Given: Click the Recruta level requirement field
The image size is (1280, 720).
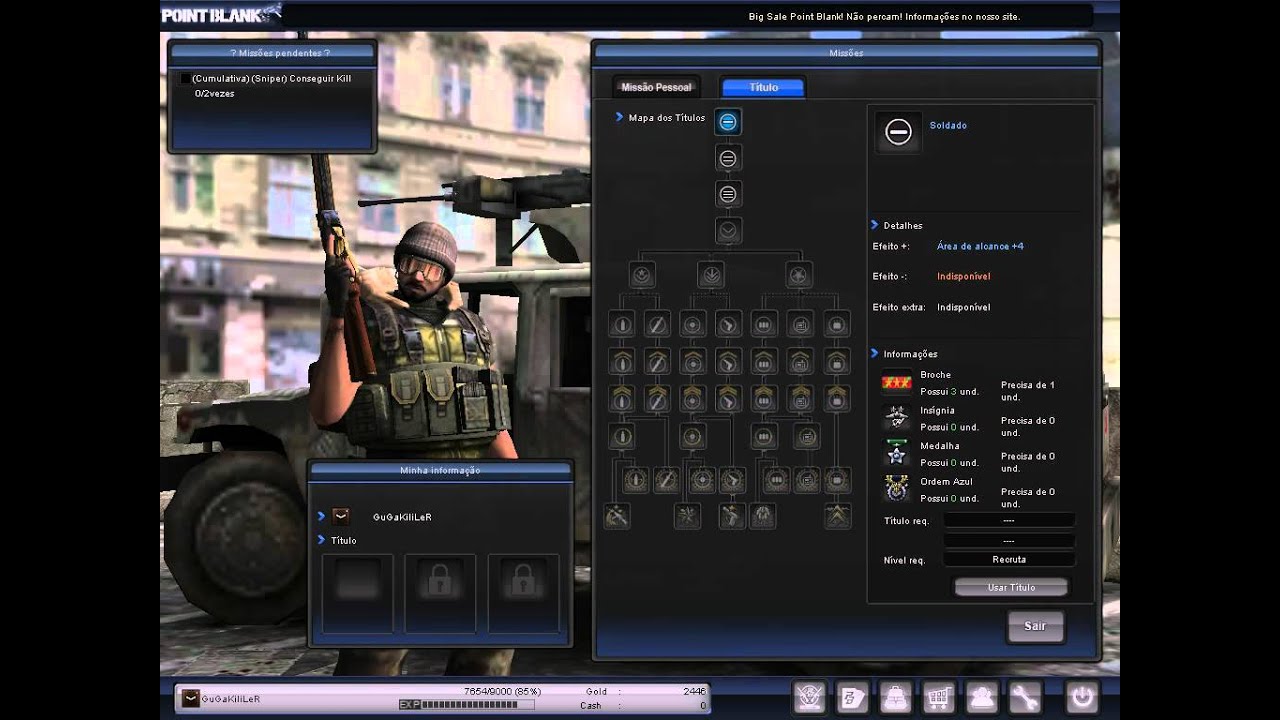Looking at the screenshot, I should pyautogui.click(x=1009, y=560).
